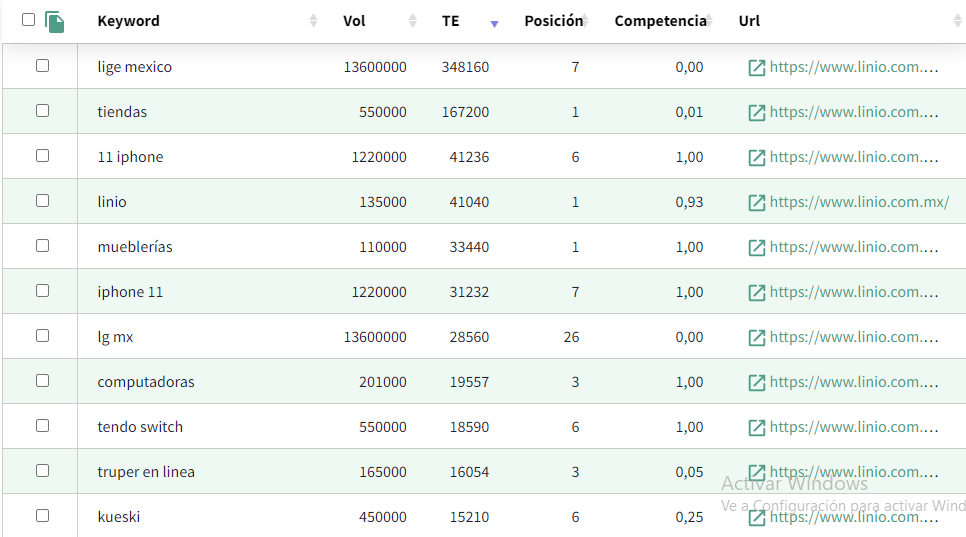966x537 pixels.
Task: Check the truper en linea row checkbox
Action: [x=43, y=470]
